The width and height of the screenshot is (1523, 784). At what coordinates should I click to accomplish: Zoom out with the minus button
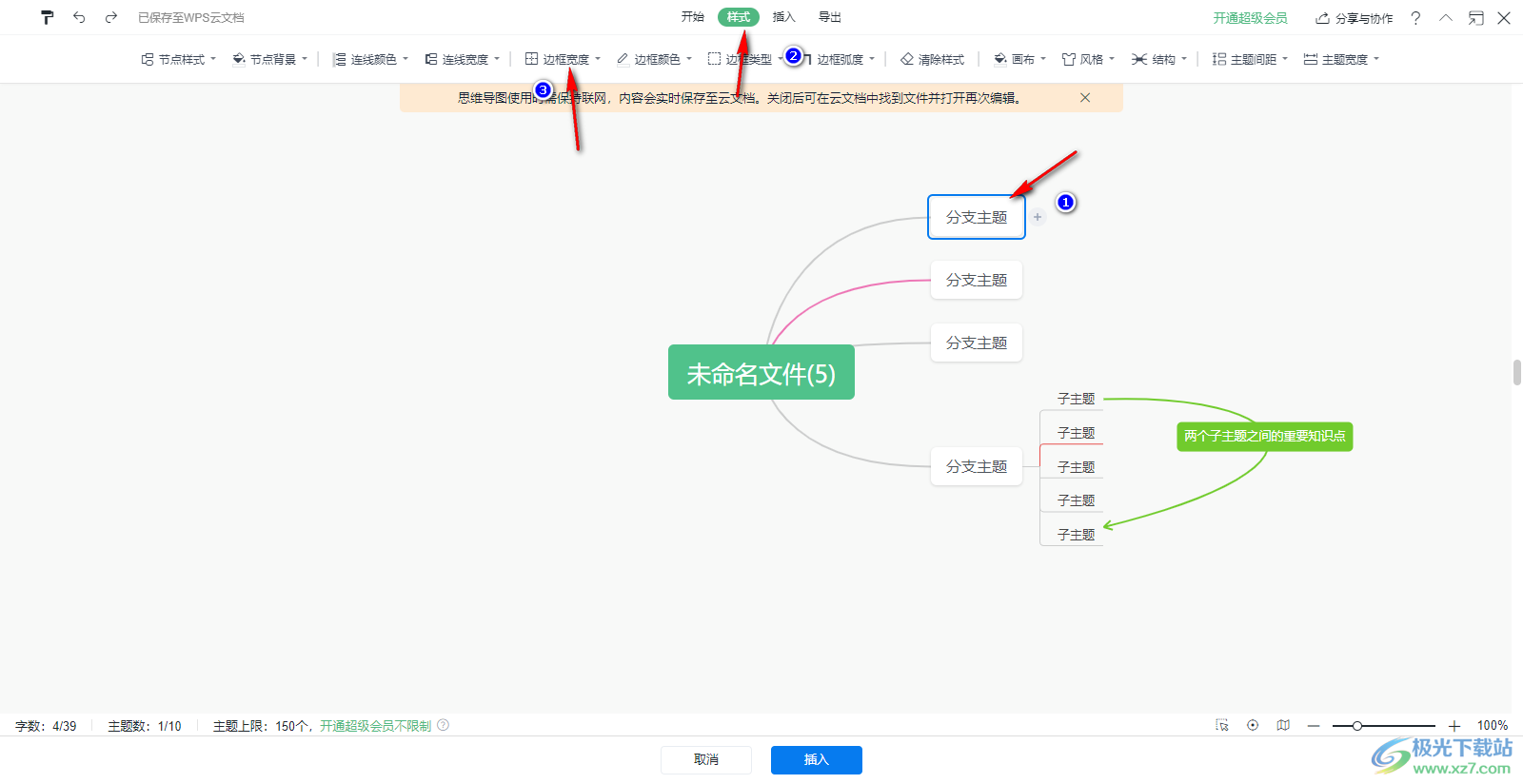[1314, 726]
